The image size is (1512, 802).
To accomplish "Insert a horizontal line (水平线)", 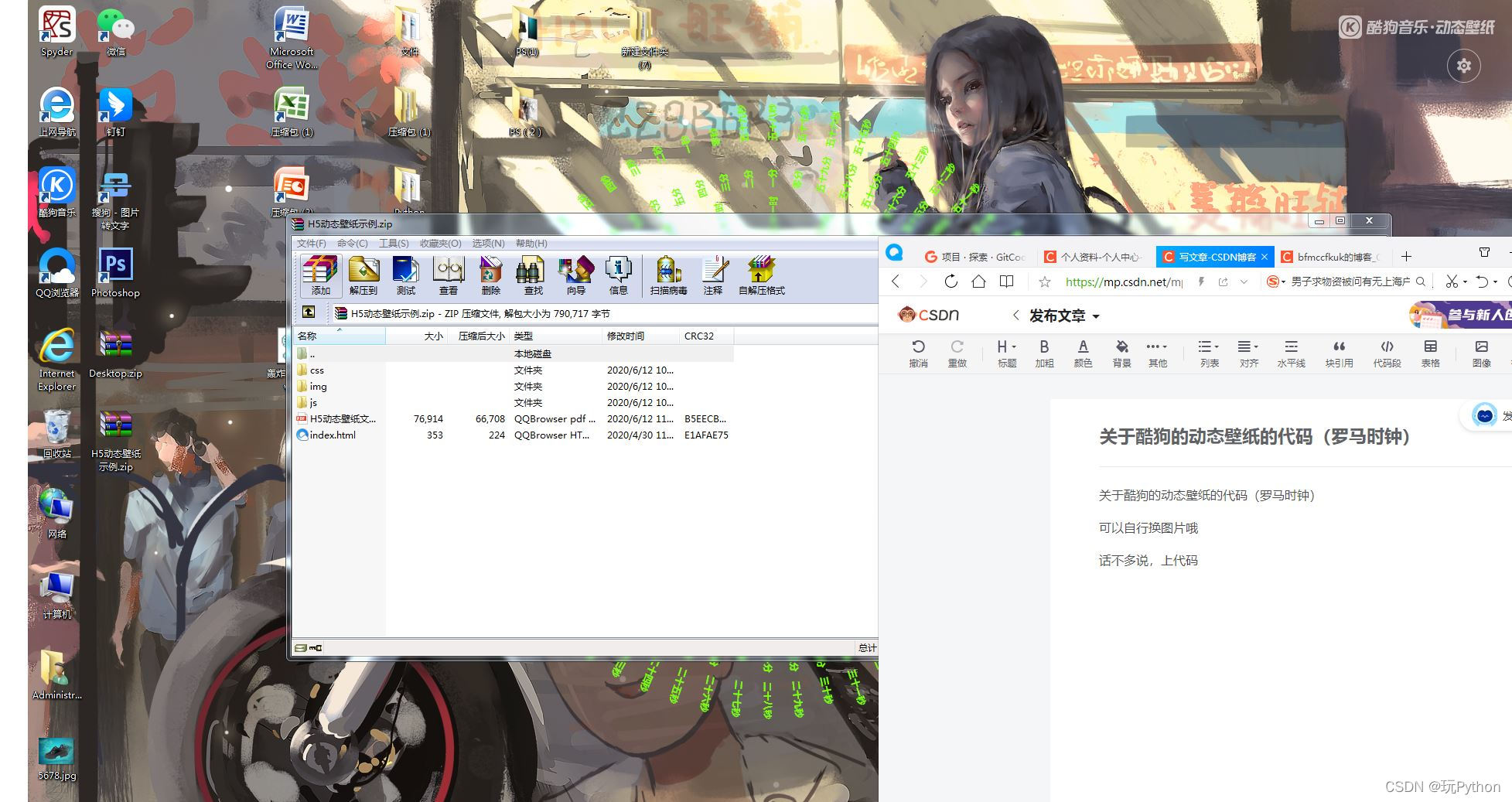I will (x=1291, y=353).
